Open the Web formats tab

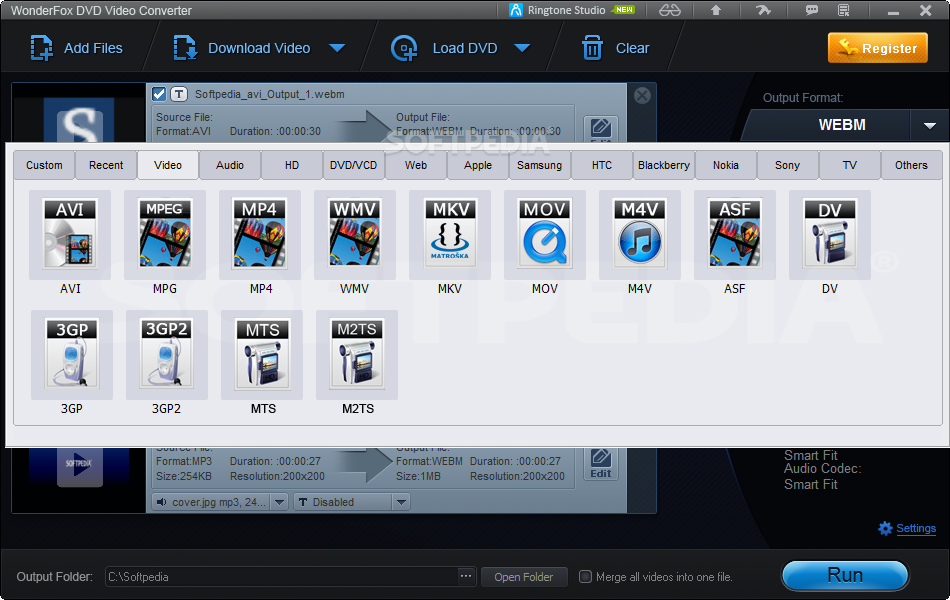tap(416, 165)
